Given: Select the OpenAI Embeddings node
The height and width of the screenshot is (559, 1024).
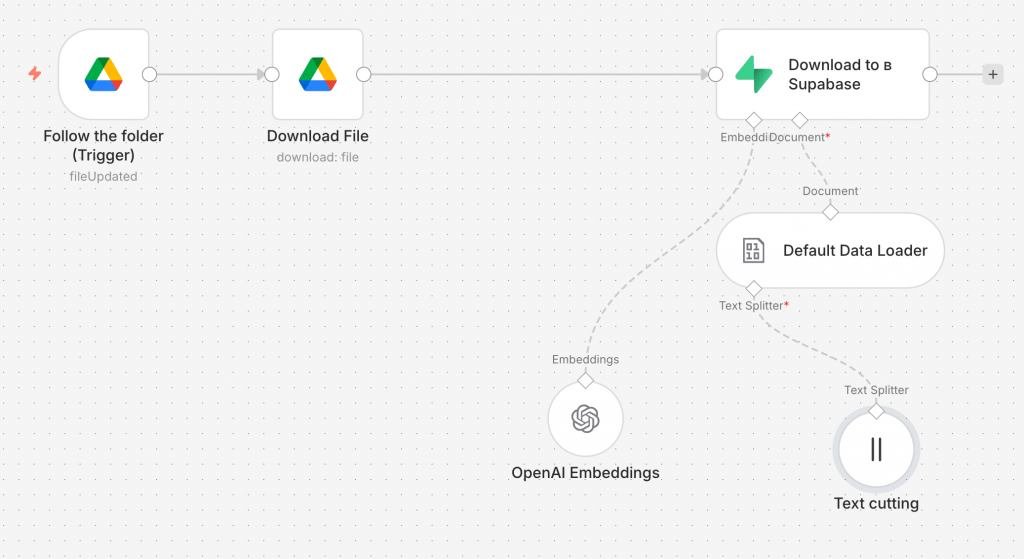Looking at the screenshot, I should pos(585,418).
